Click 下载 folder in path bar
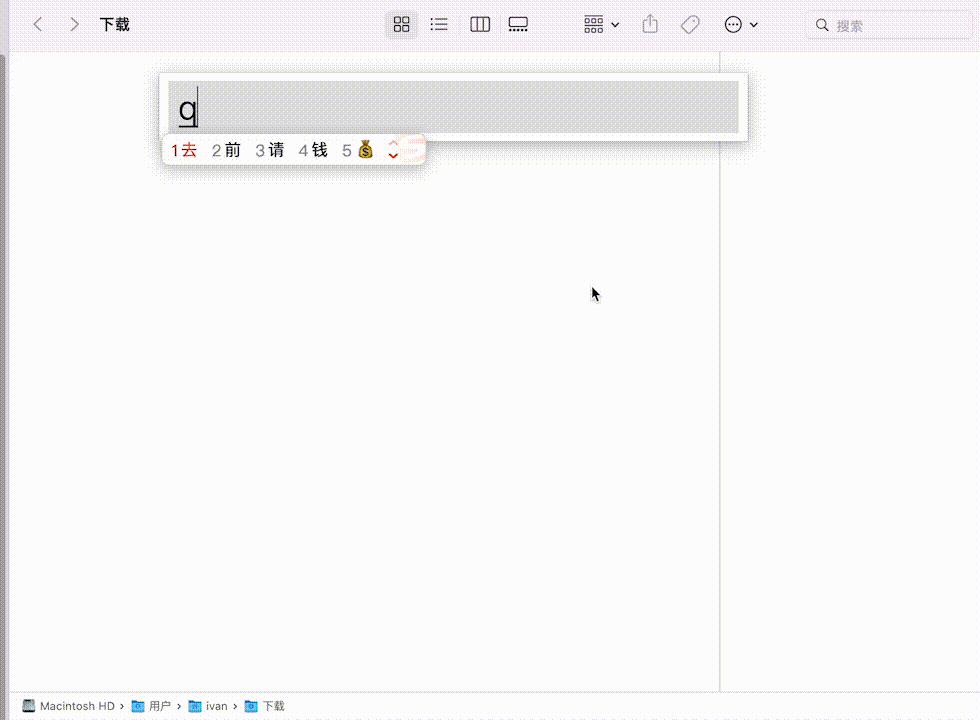This screenshot has height=720, width=980. (264, 706)
